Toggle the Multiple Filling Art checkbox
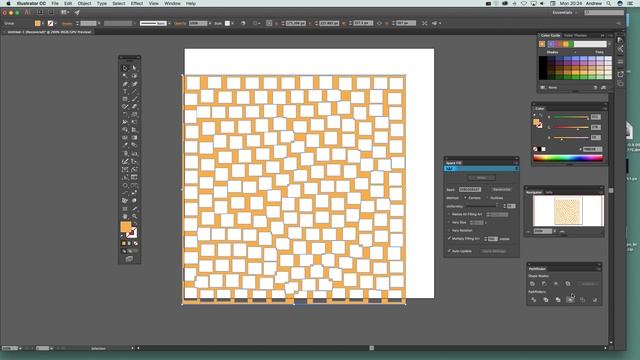This screenshot has width=640, height=360. [x=449, y=238]
